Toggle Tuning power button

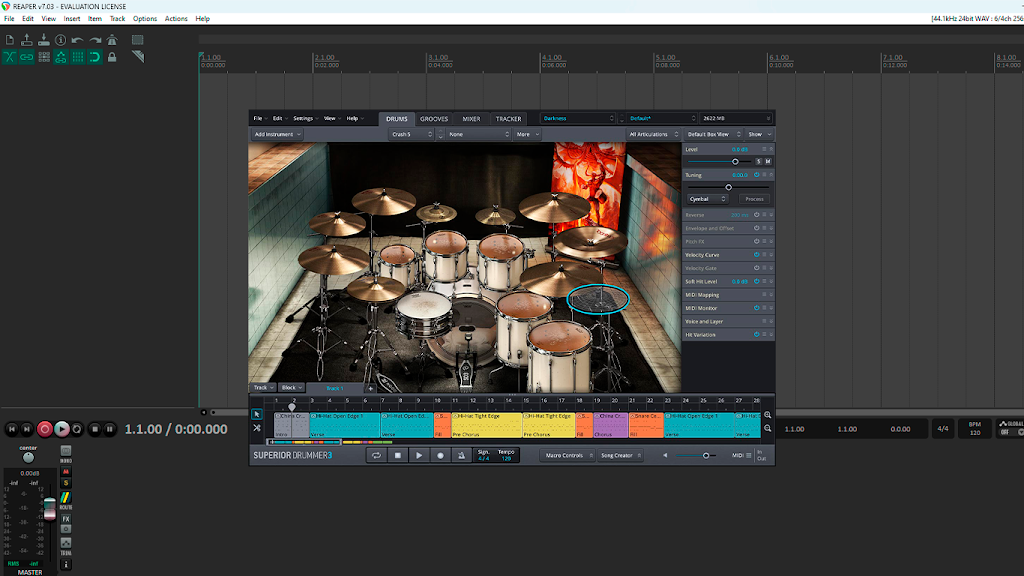coord(757,175)
